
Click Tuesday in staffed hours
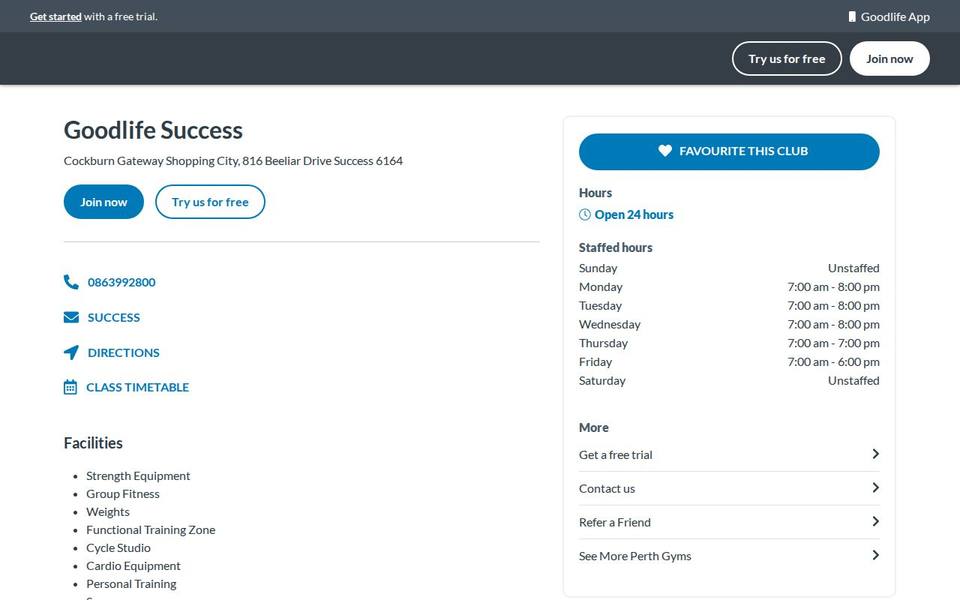pyautogui.click(x=600, y=306)
